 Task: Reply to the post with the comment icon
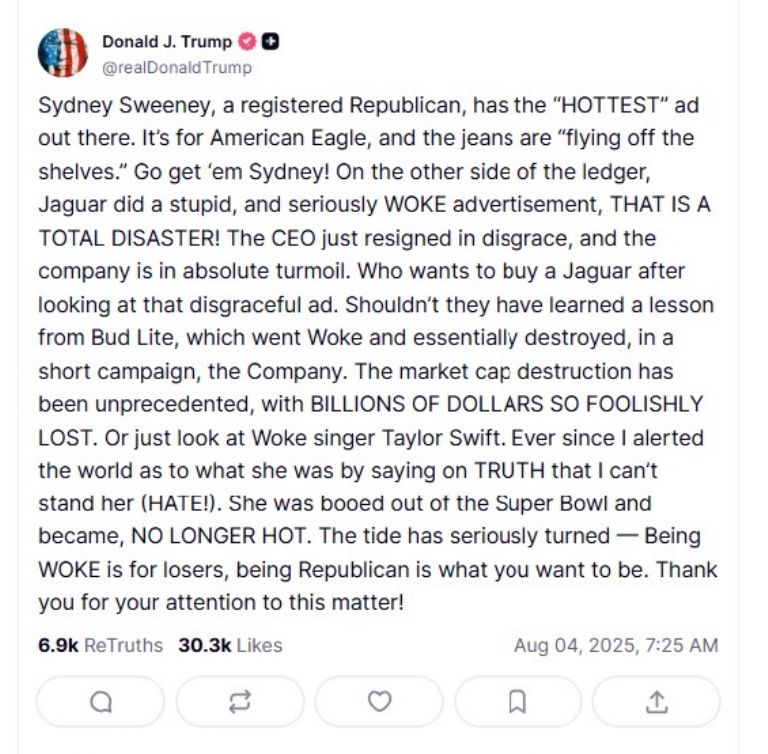point(100,702)
